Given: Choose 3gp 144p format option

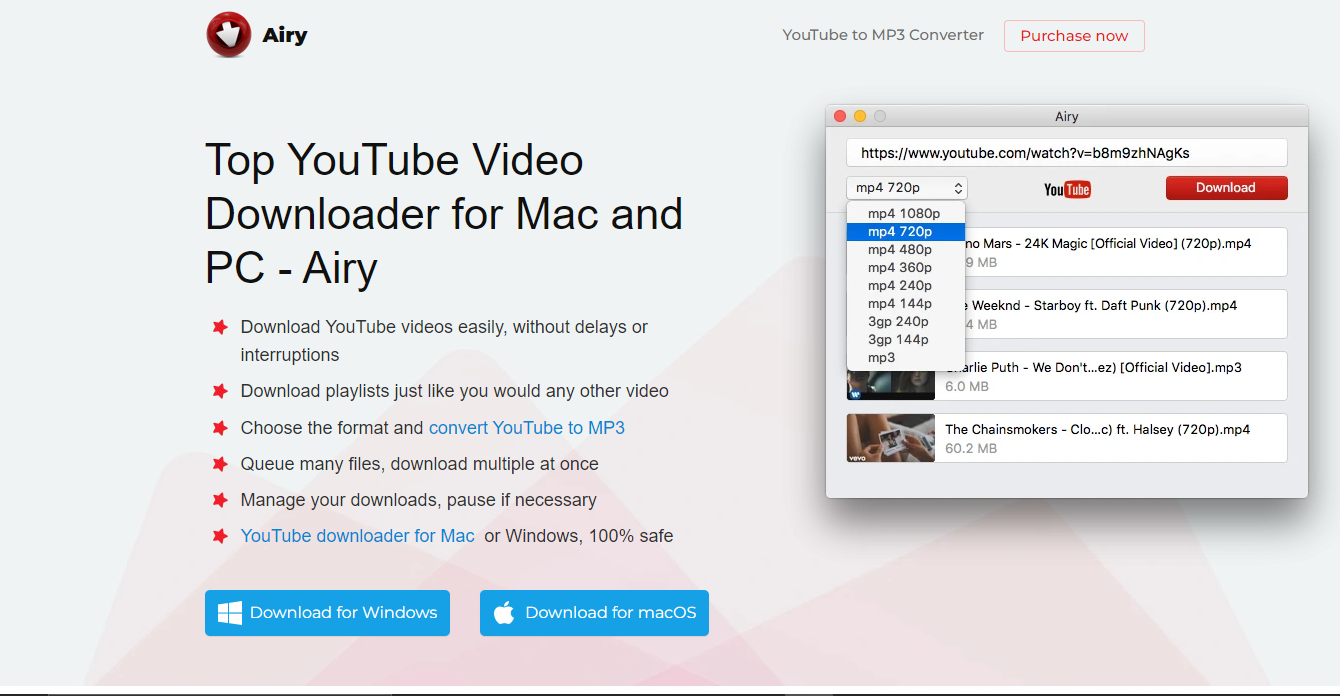Looking at the screenshot, I should [905, 339].
